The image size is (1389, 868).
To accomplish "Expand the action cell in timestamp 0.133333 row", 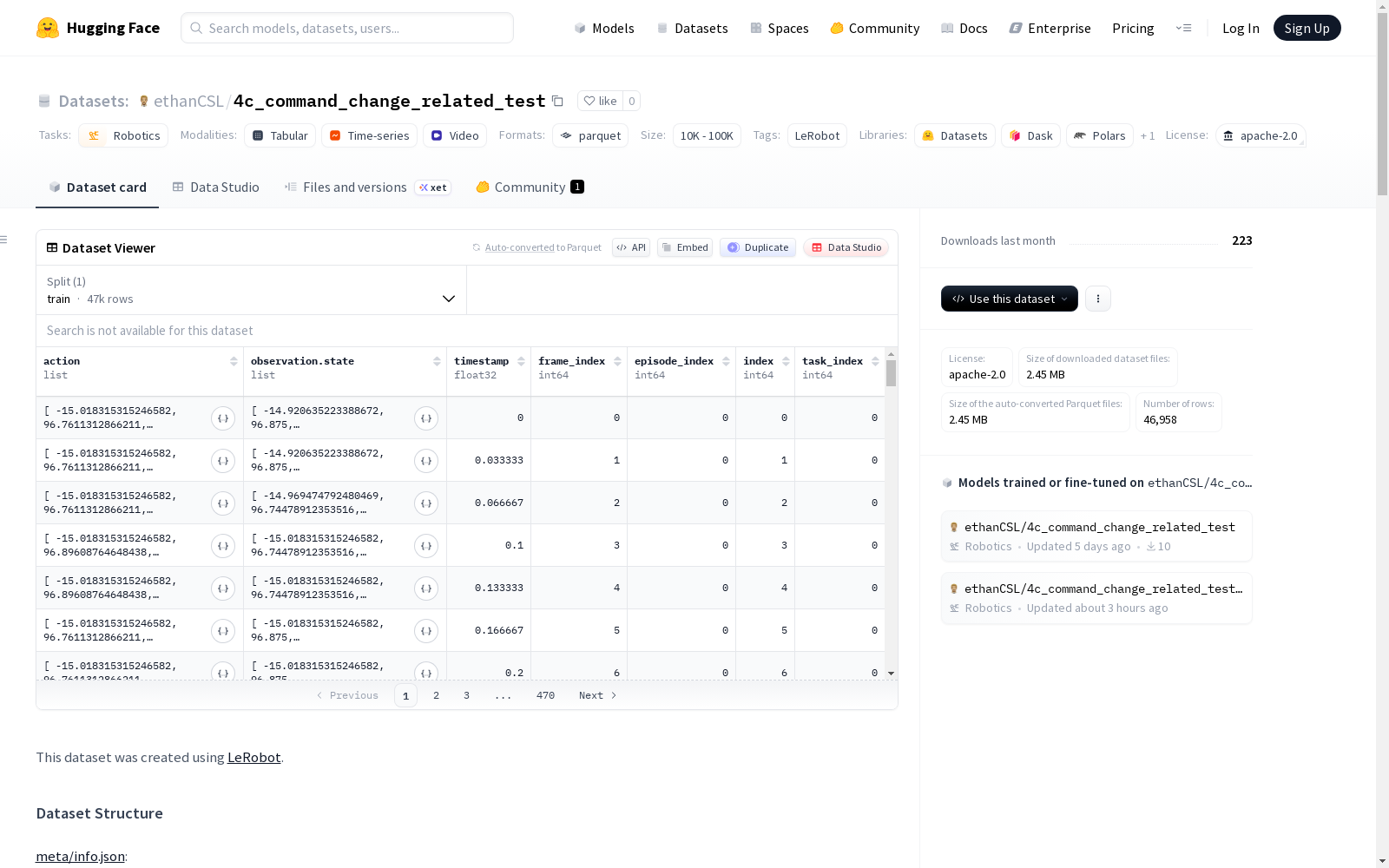I will (223, 589).
